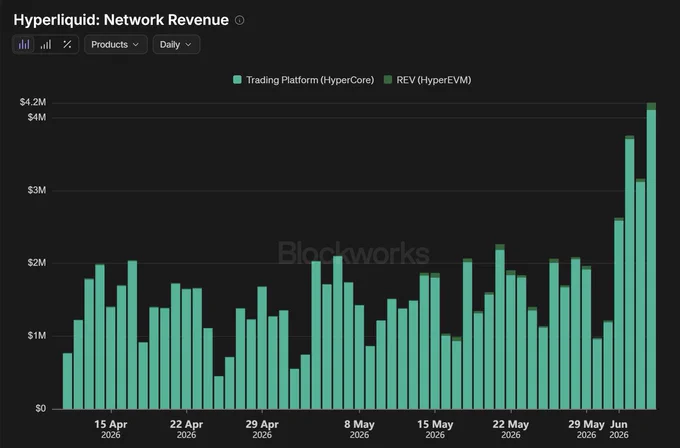Image resolution: width=680 pixels, height=448 pixels.
Task: Click the REV (HyperEVM) legend label
Action: click(x=434, y=80)
